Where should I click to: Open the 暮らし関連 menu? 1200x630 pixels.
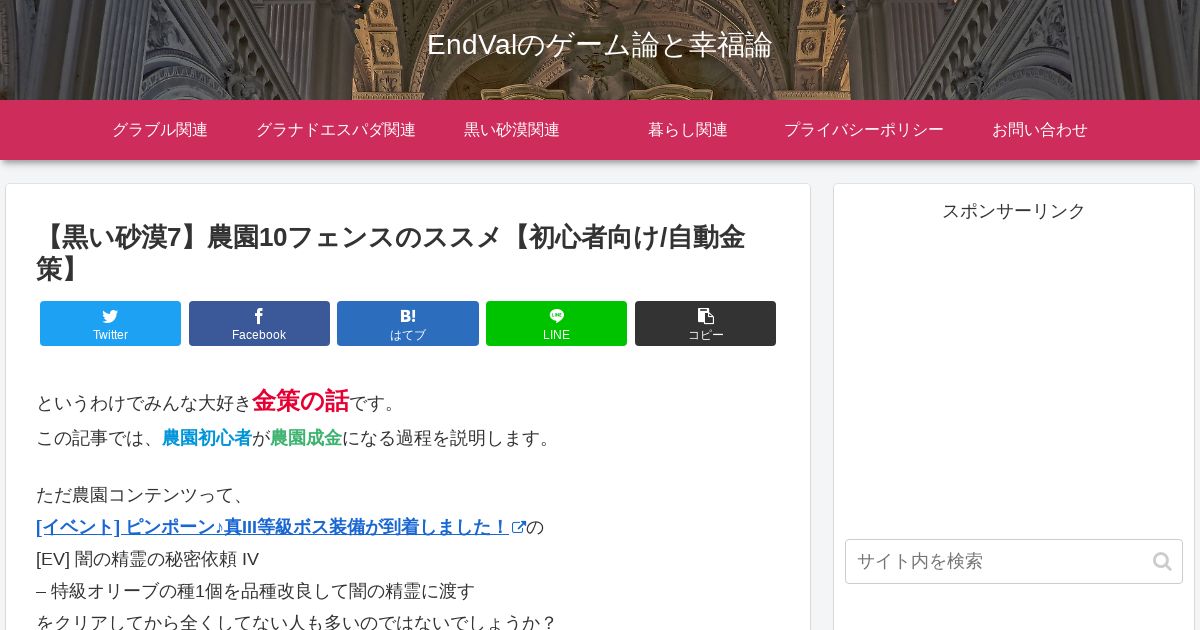pos(688,130)
